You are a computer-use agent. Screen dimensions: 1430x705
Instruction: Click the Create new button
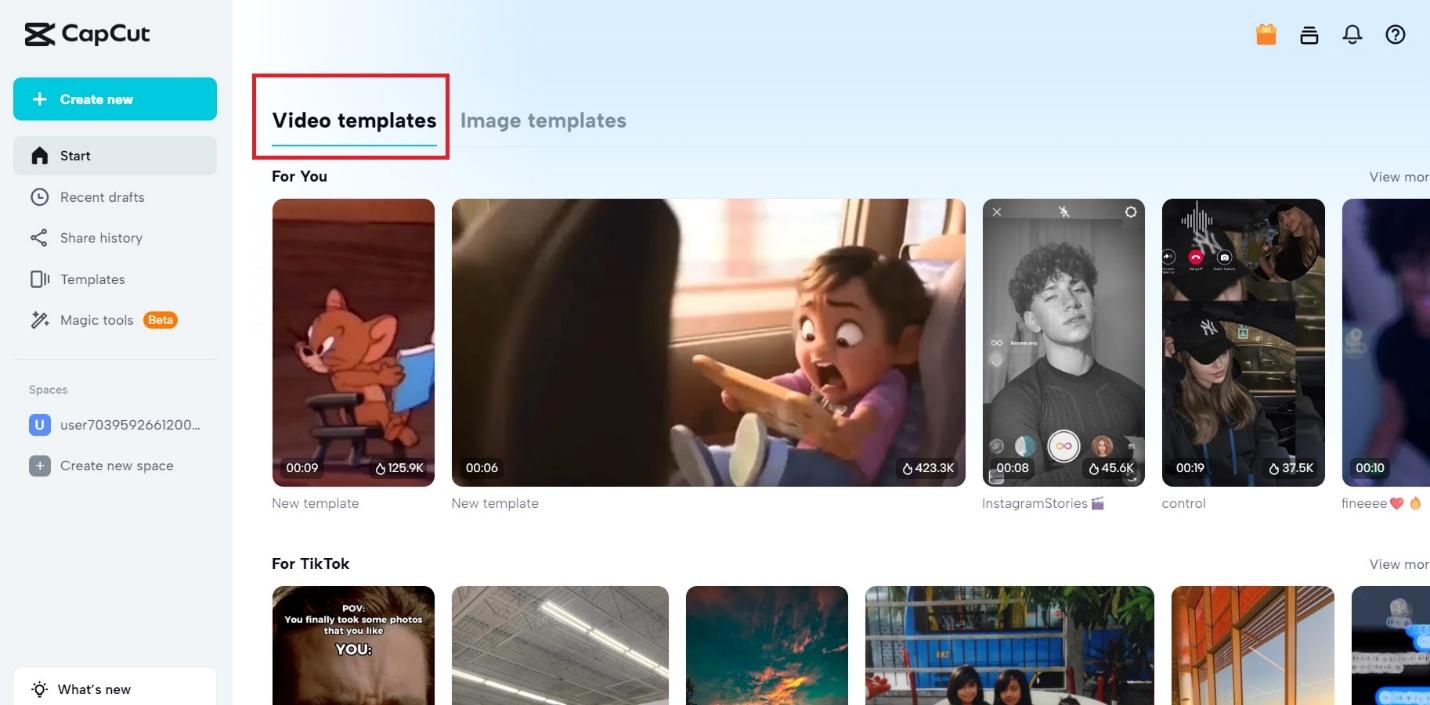(115, 99)
